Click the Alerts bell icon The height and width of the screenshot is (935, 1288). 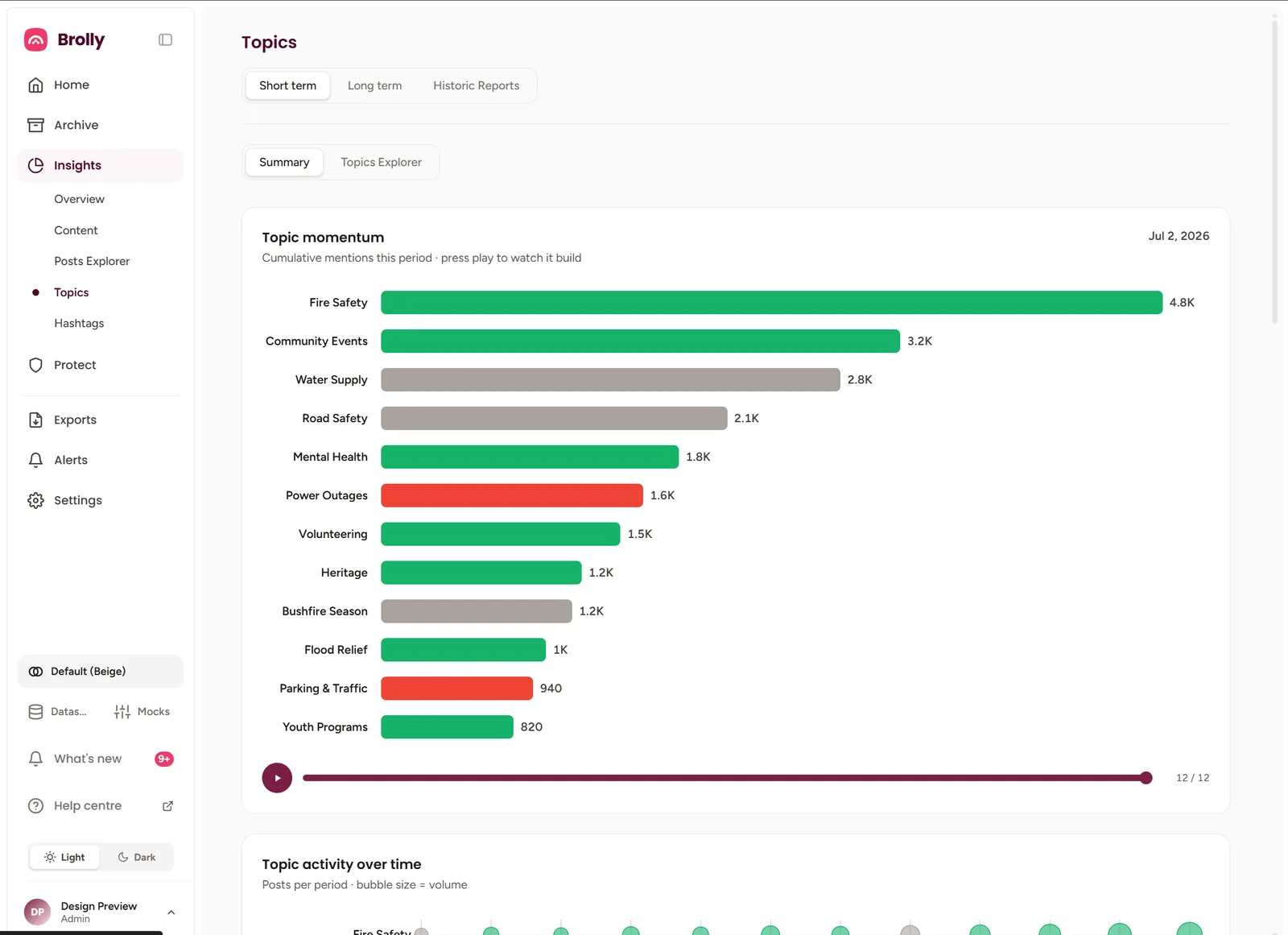pos(35,460)
